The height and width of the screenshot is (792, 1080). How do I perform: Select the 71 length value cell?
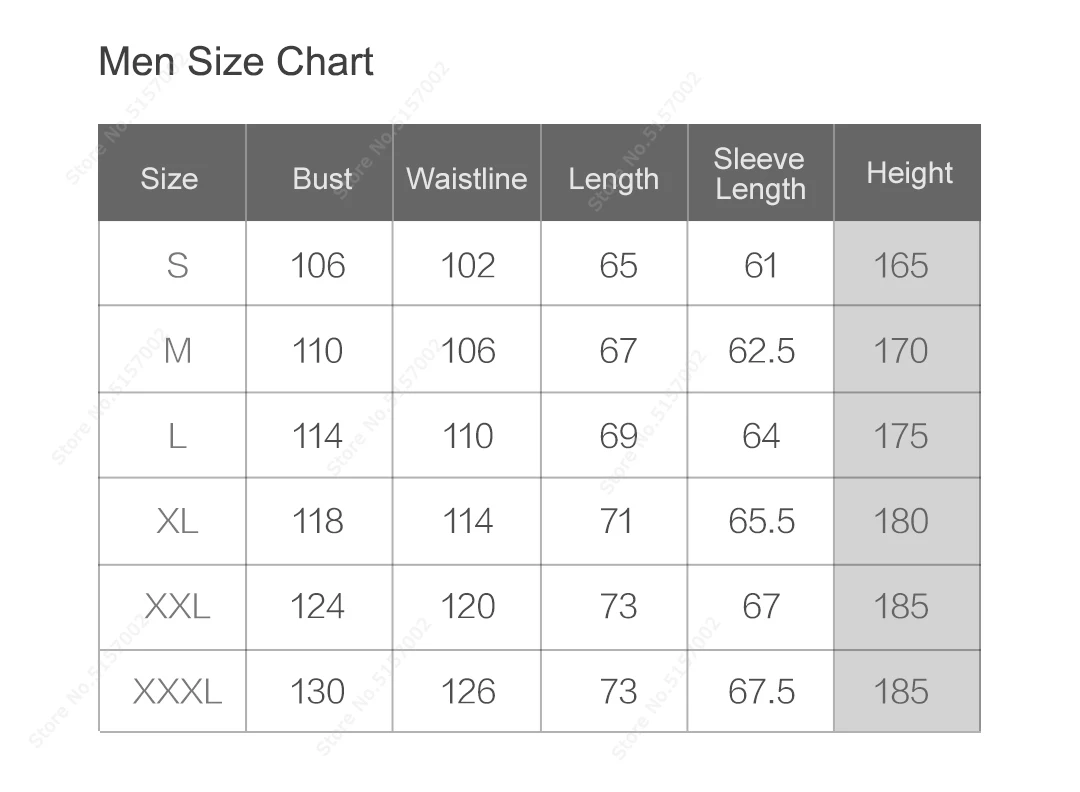[x=617, y=521]
